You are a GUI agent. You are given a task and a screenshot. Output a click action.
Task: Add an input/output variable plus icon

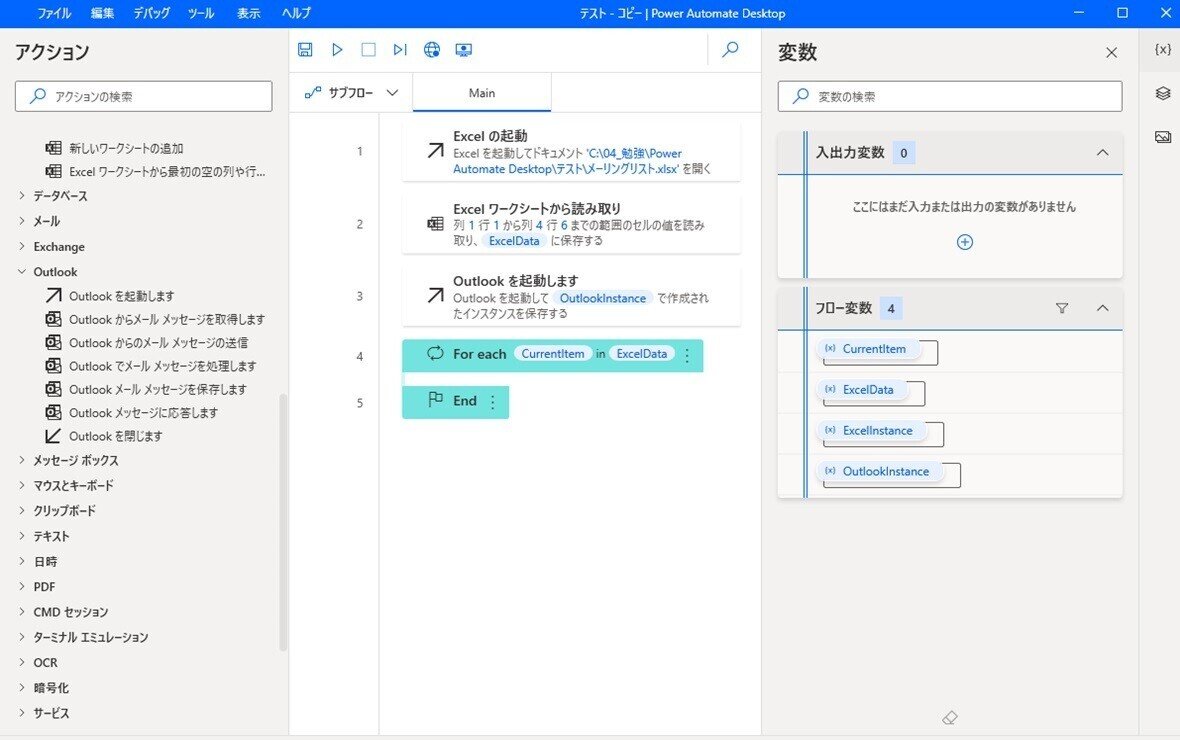coord(965,242)
